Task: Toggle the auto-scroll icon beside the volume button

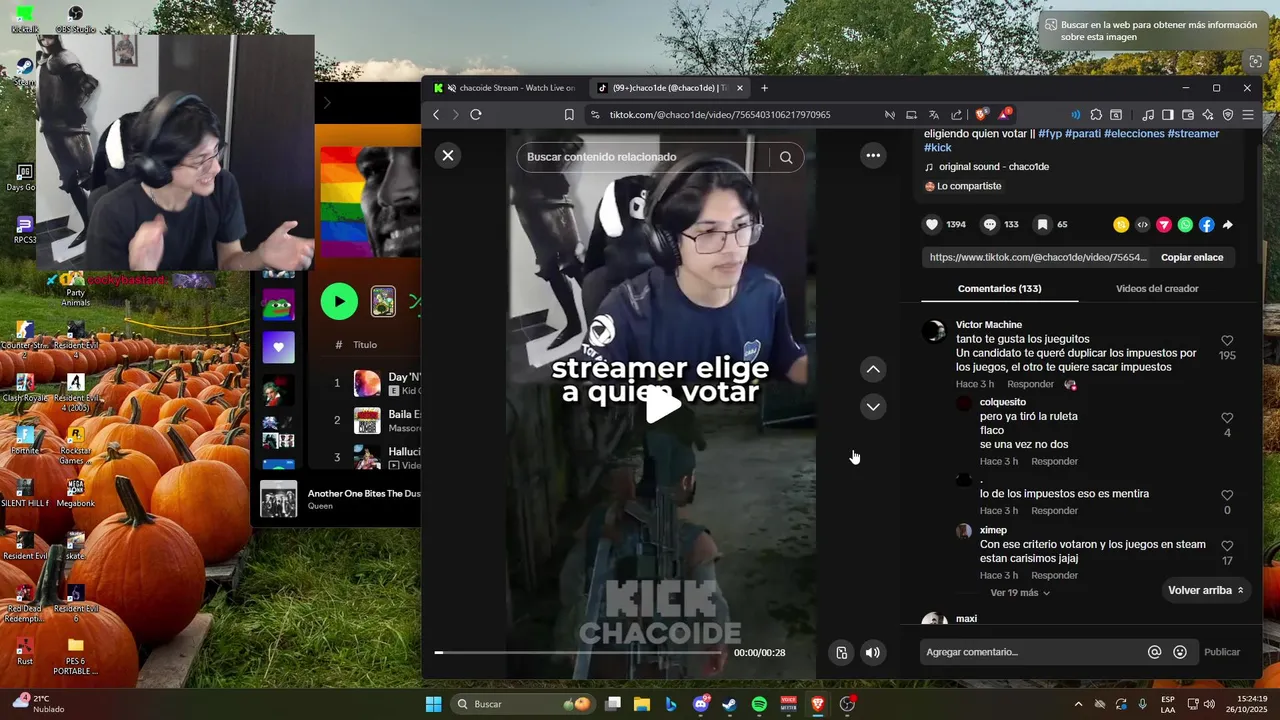Action: pos(842,653)
